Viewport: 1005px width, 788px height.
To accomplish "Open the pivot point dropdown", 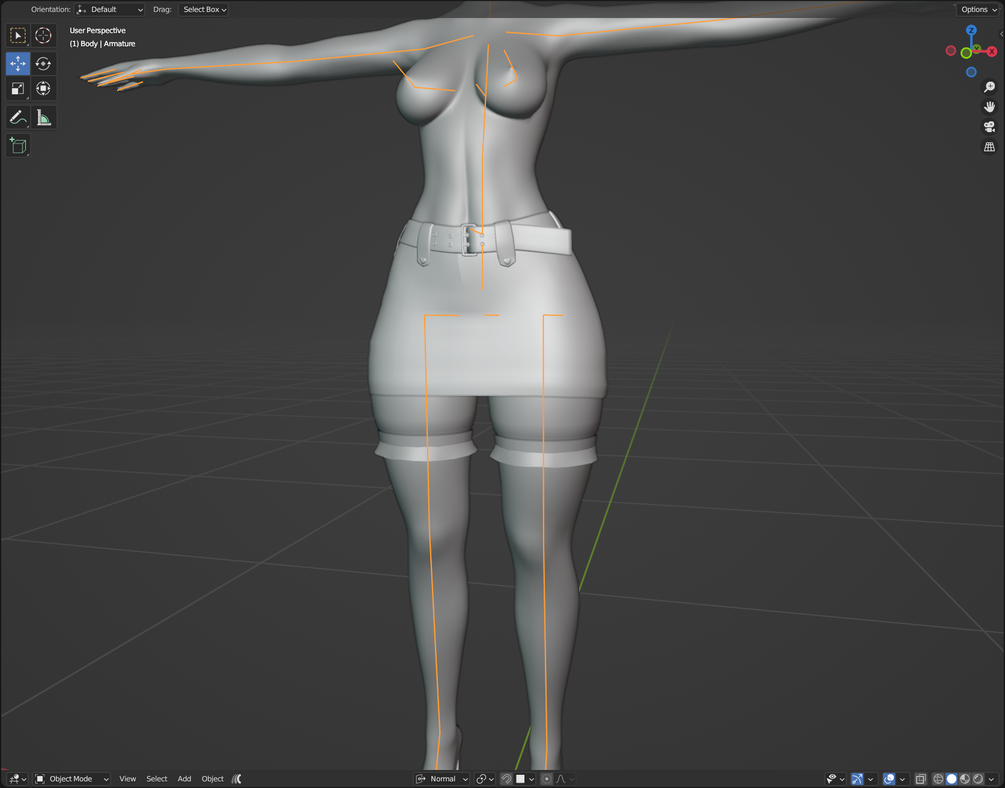I will coord(485,779).
